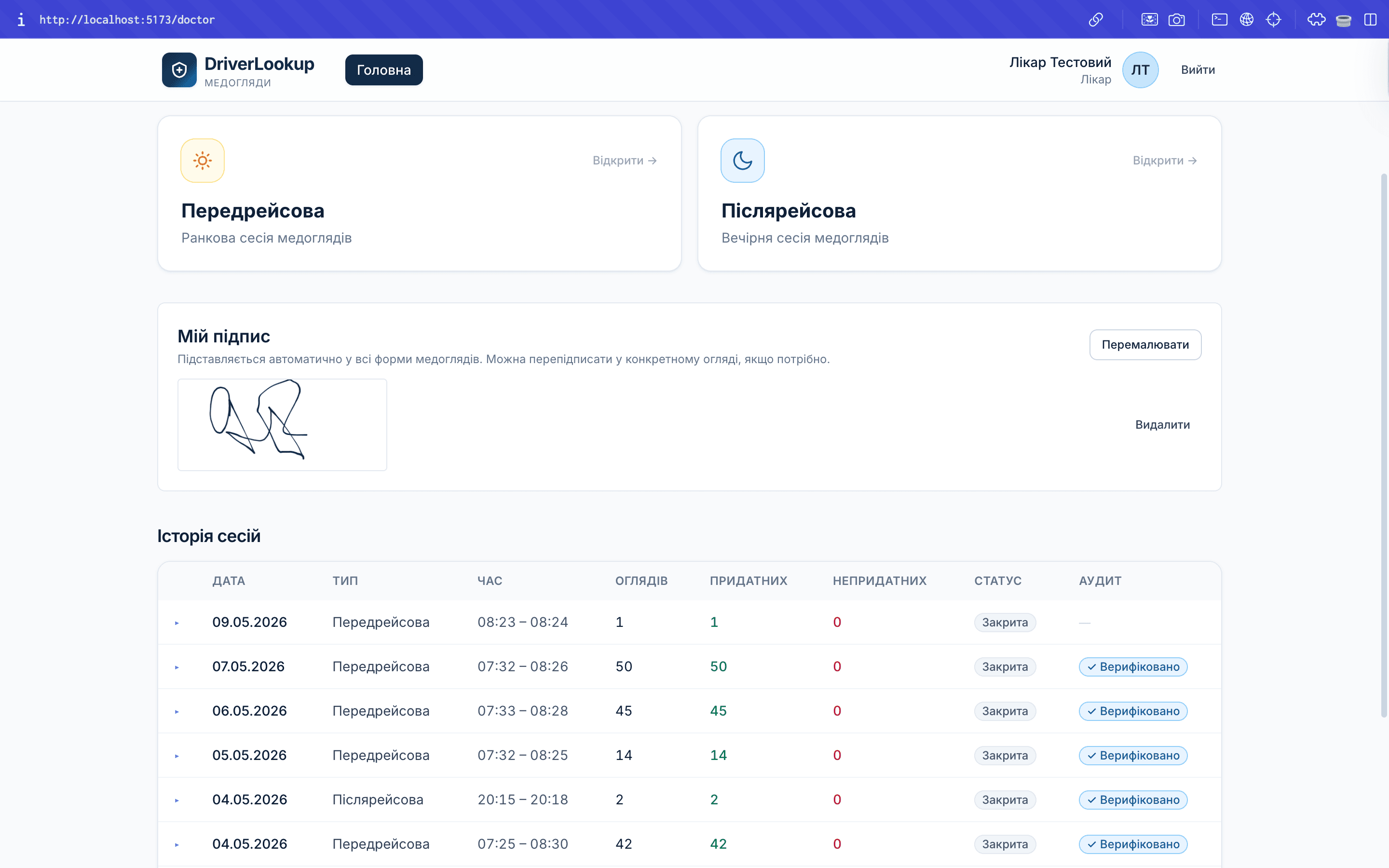Image resolution: width=1389 pixels, height=868 pixels.
Task: Expand the 06.05.2026 session row
Action: point(177,711)
